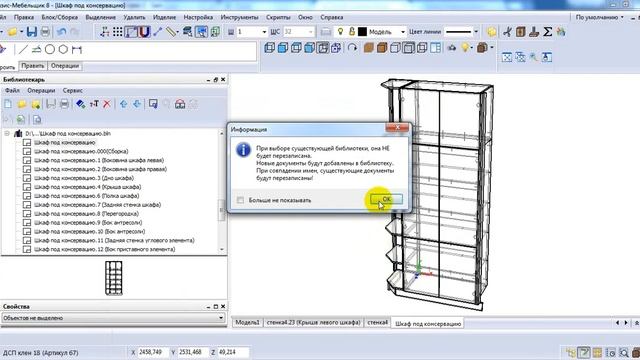This screenshot has height=360, width=640.
Task: Open the line width dropdown showing 1
Action: click(264, 32)
